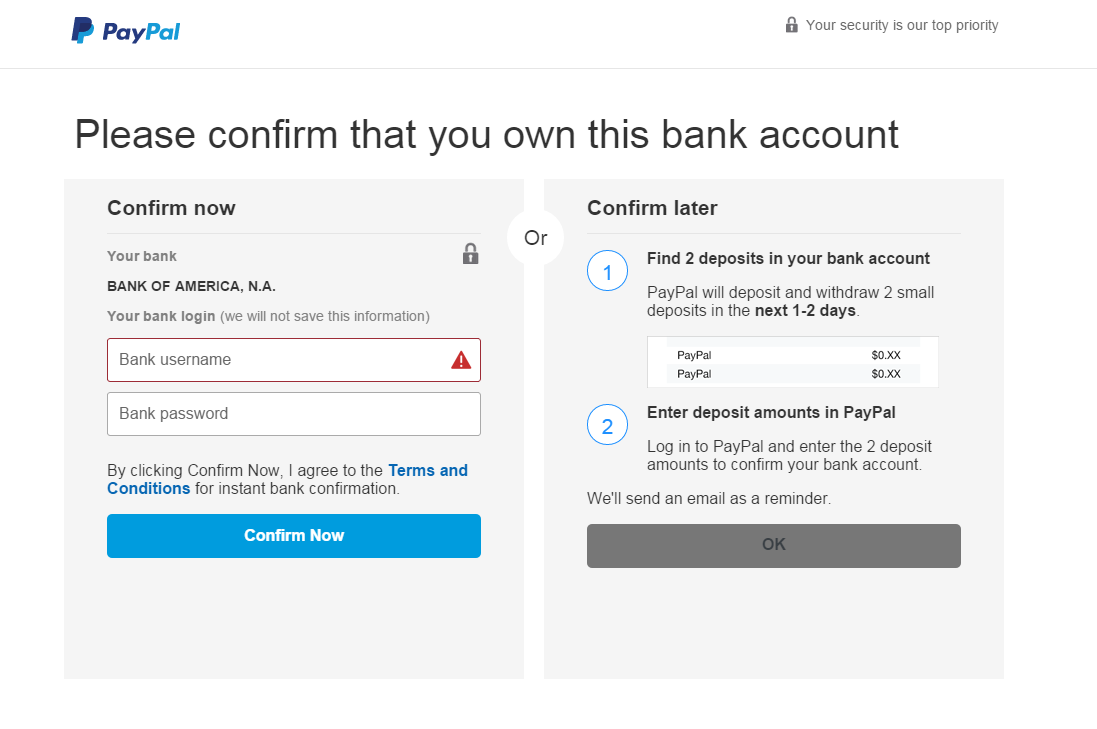Click the BANK OF AMERICA, N.A. name
Screen dimensions: 1097x729
point(191,286)
